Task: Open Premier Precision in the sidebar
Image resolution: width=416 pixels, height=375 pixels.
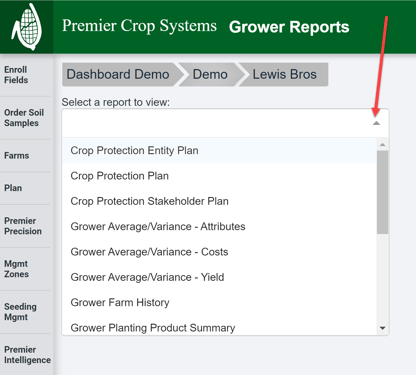Action: tap(23, 226)
